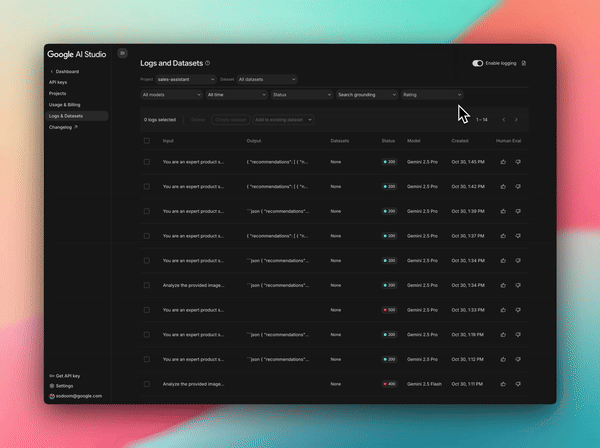Turn off the Enable logging toggle

pos(478,63)
